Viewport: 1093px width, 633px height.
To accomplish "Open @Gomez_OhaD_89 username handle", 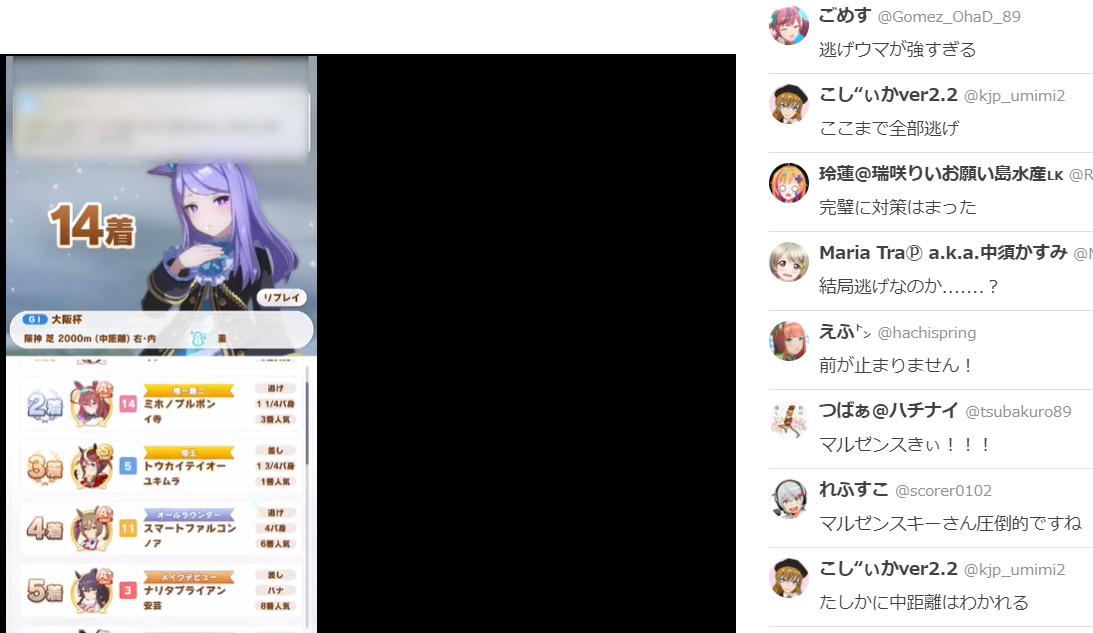I will point(949,17).
